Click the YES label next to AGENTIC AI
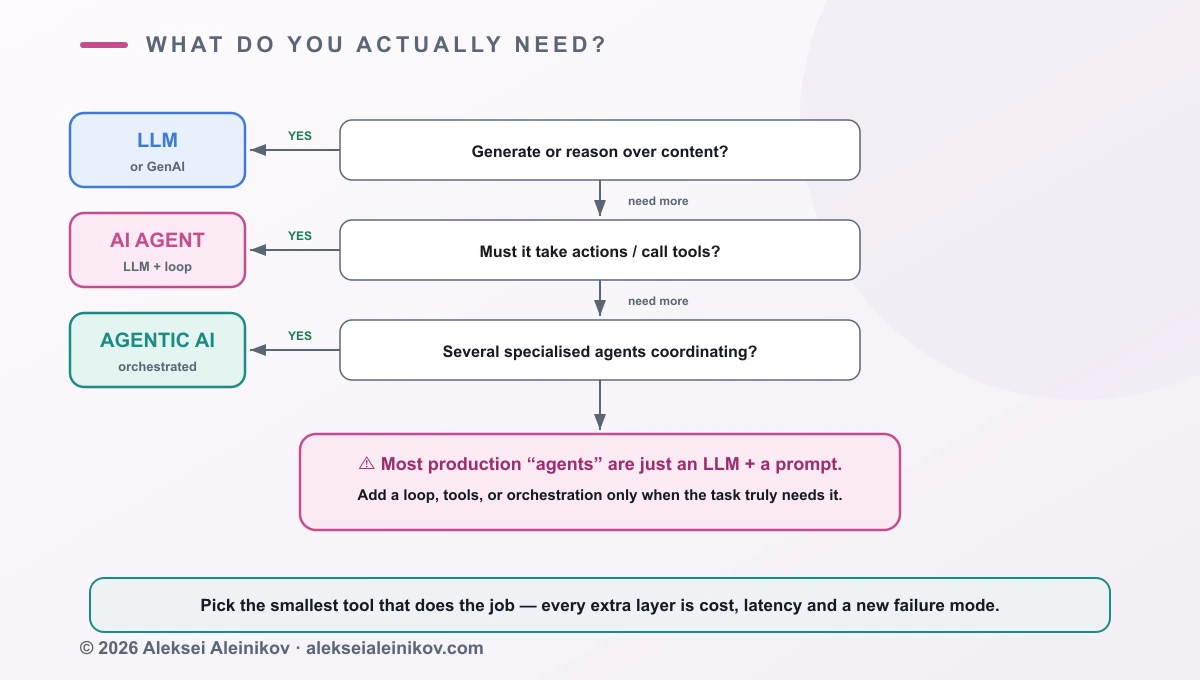This screenshot has height=680, width=1200. (300, 336)
